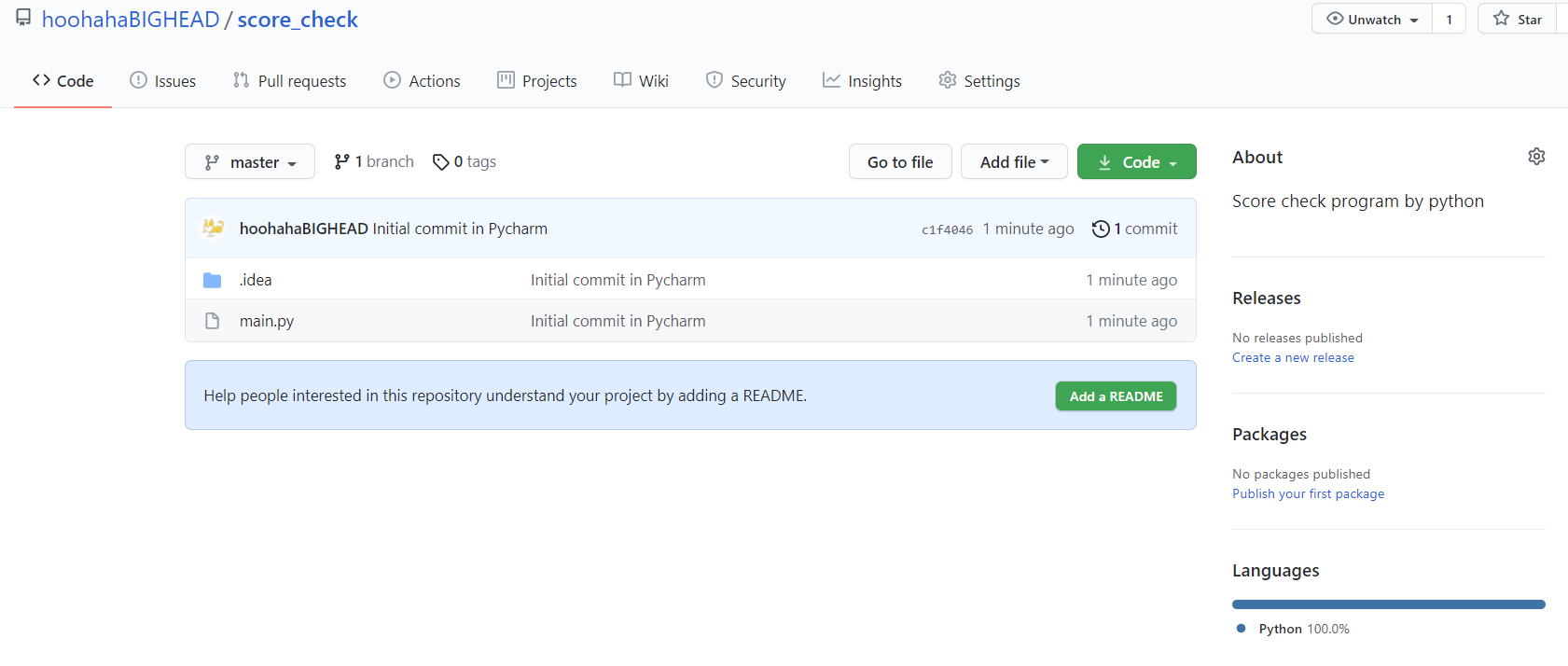The height and width of the screenshot is (666, 1568).
Task: Click the Python 100.0% language link
Action: pyautogui.click(x=1294, y=629)
